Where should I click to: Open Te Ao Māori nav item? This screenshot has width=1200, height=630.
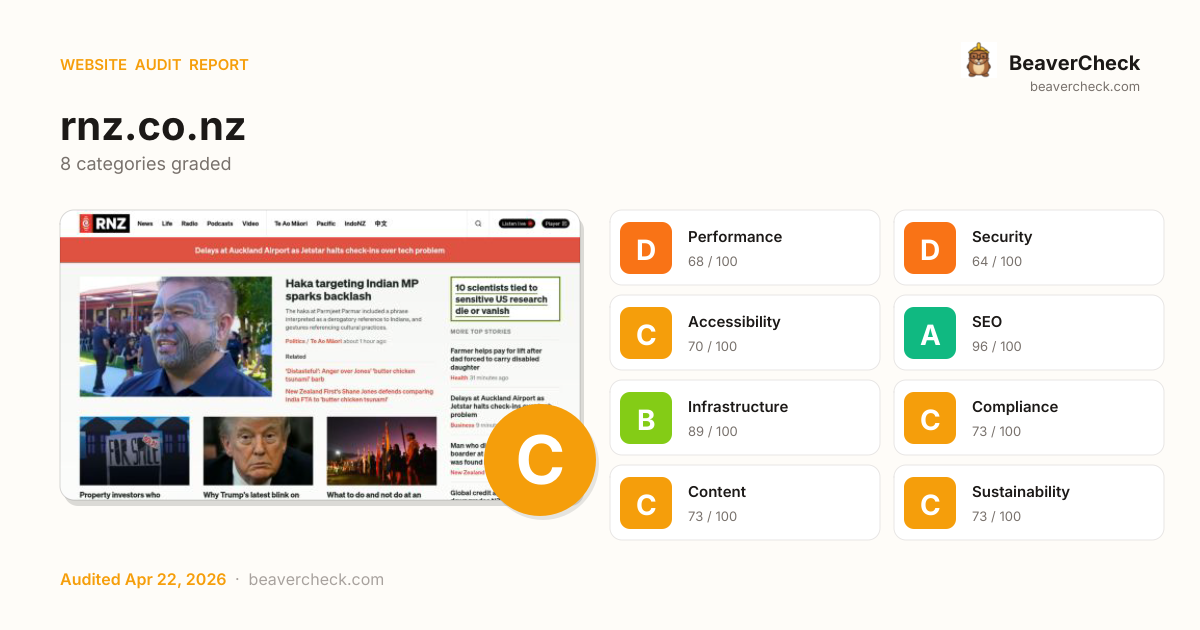coord(291,224)
